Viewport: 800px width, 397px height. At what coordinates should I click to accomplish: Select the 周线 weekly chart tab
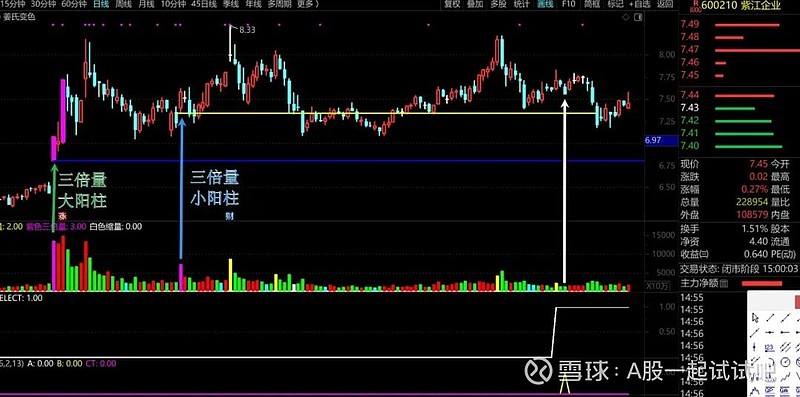point(123,4)
